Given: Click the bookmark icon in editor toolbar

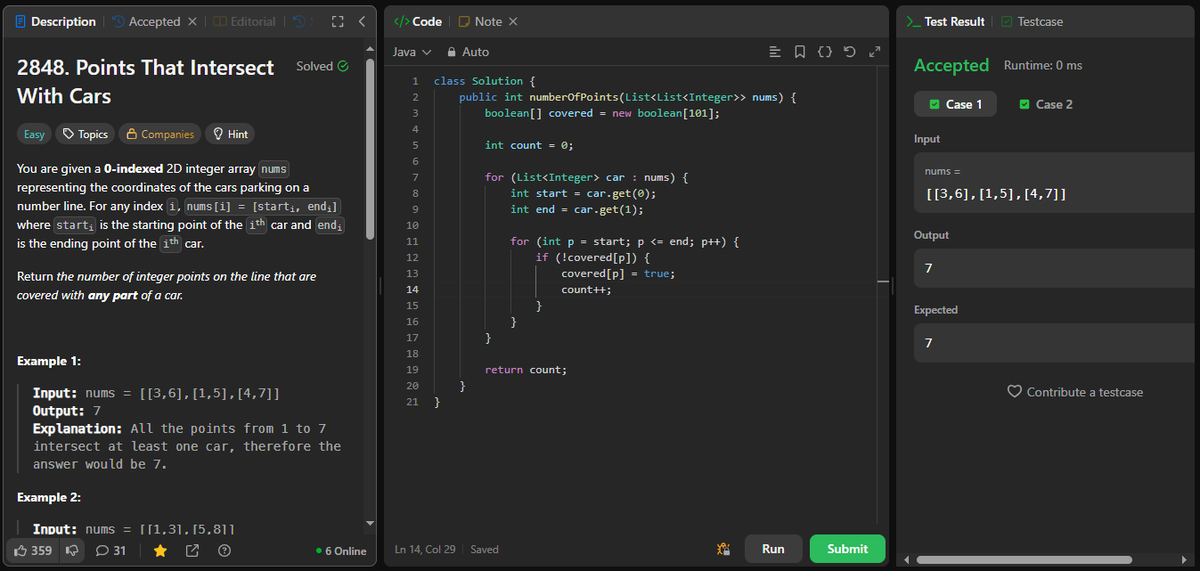Looking at the screenshot, I should [x=800, y=51].
